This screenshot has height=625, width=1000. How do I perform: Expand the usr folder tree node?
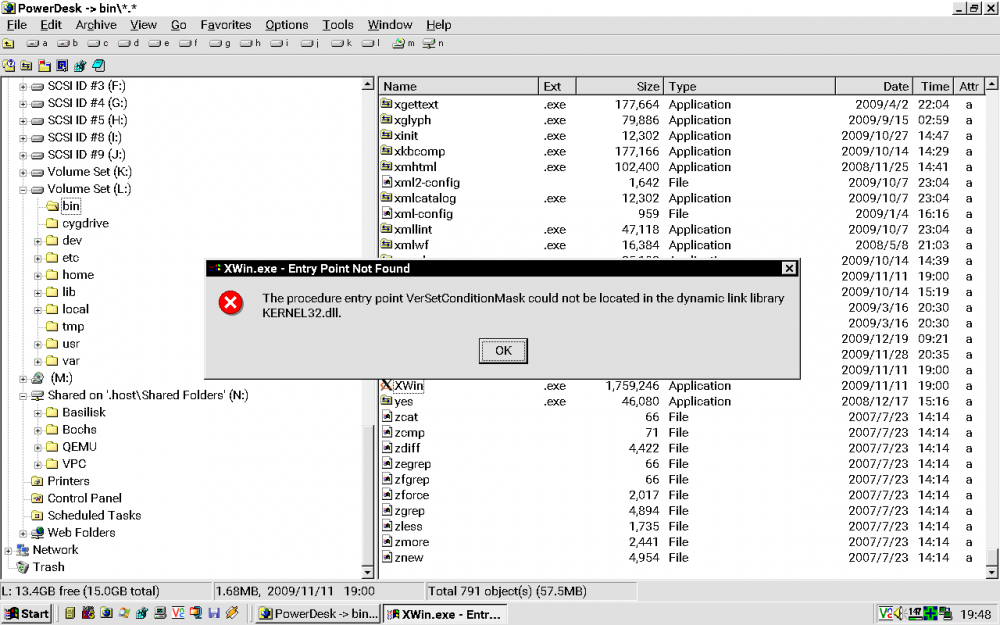pos(38,344)
